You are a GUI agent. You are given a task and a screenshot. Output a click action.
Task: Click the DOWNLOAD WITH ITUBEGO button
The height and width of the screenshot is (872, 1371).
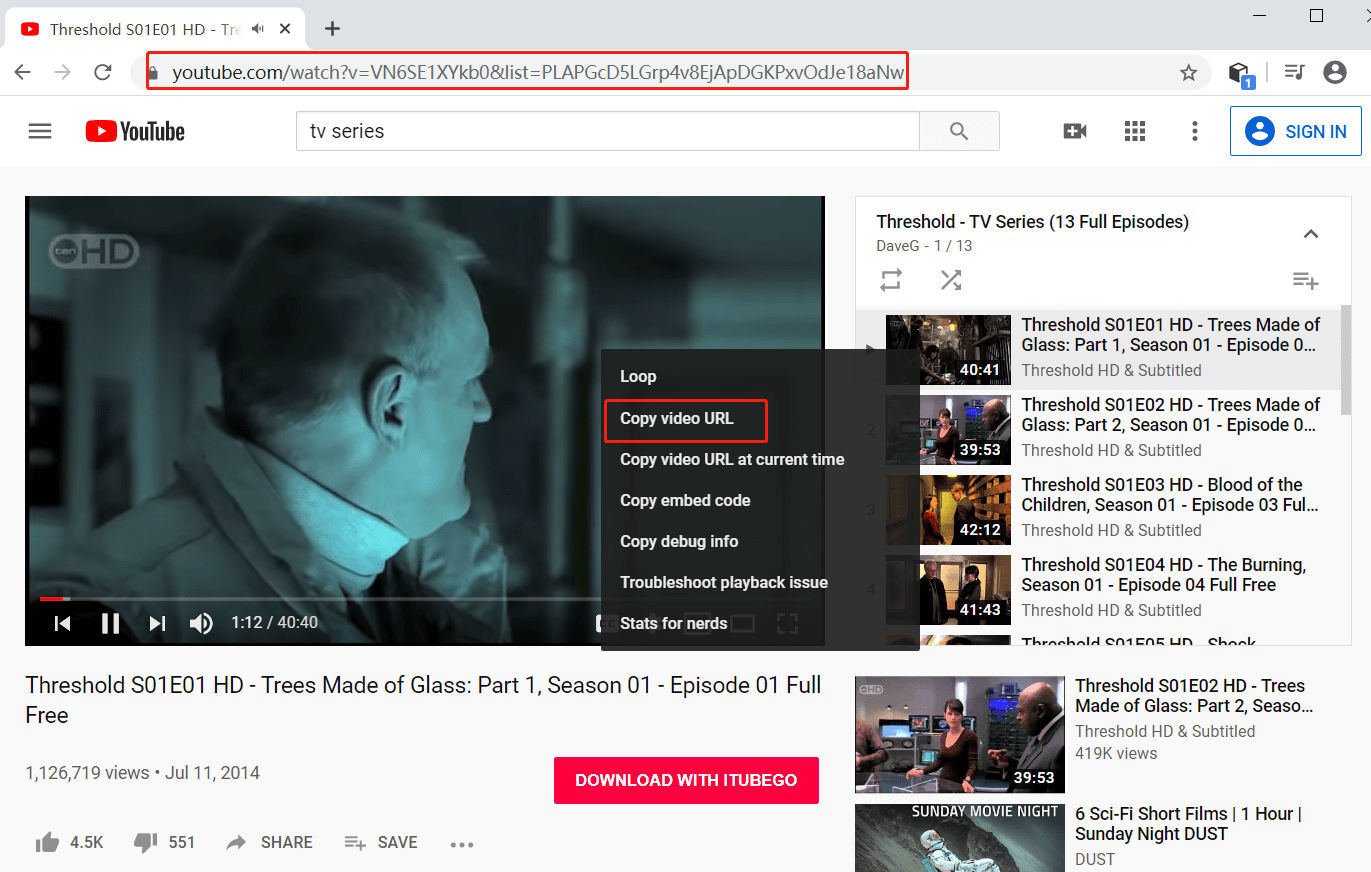(x=686, y=780)
